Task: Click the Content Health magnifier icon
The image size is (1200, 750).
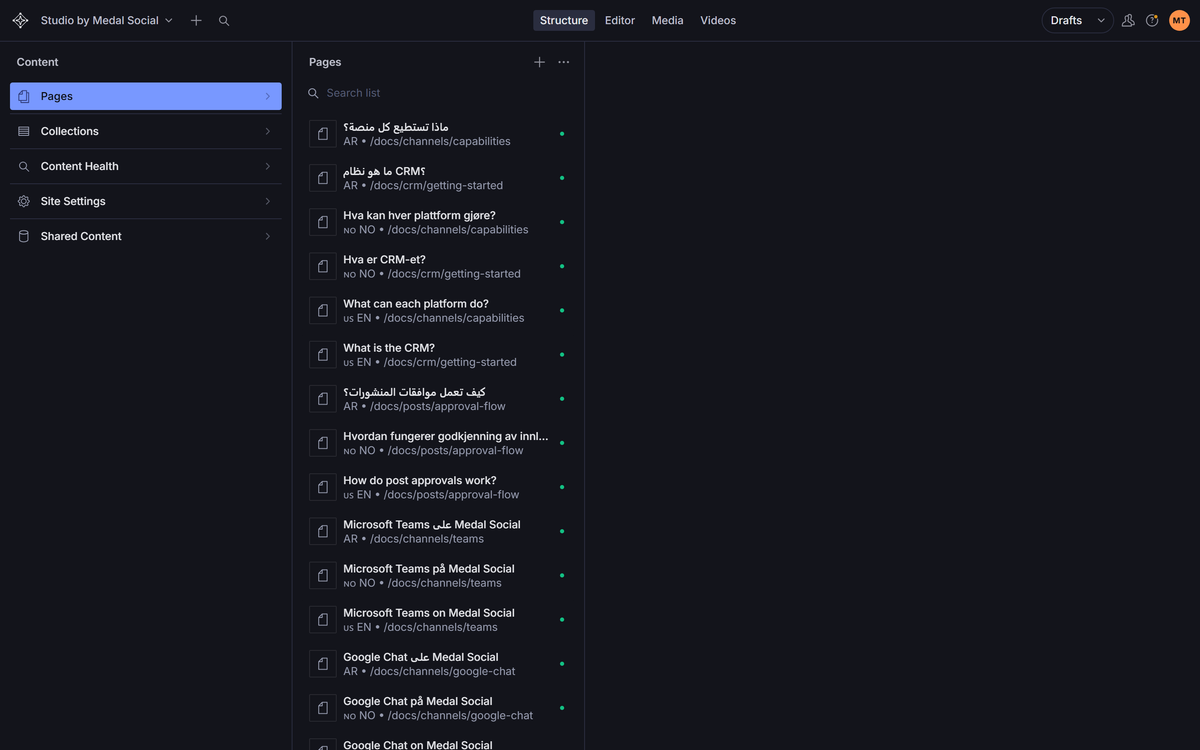Action: point(24,166)
